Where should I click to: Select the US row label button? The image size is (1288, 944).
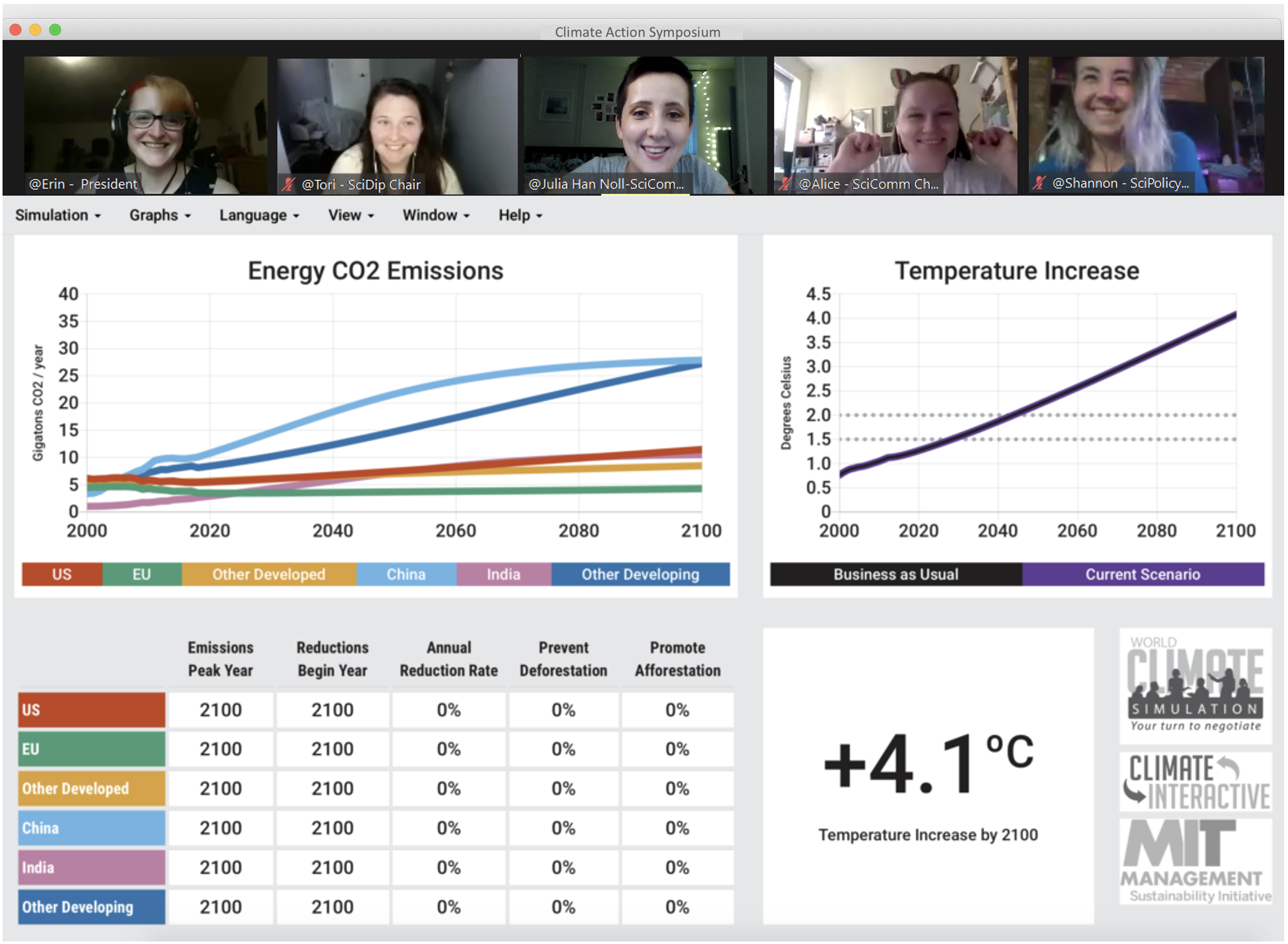tap(91, 710)
